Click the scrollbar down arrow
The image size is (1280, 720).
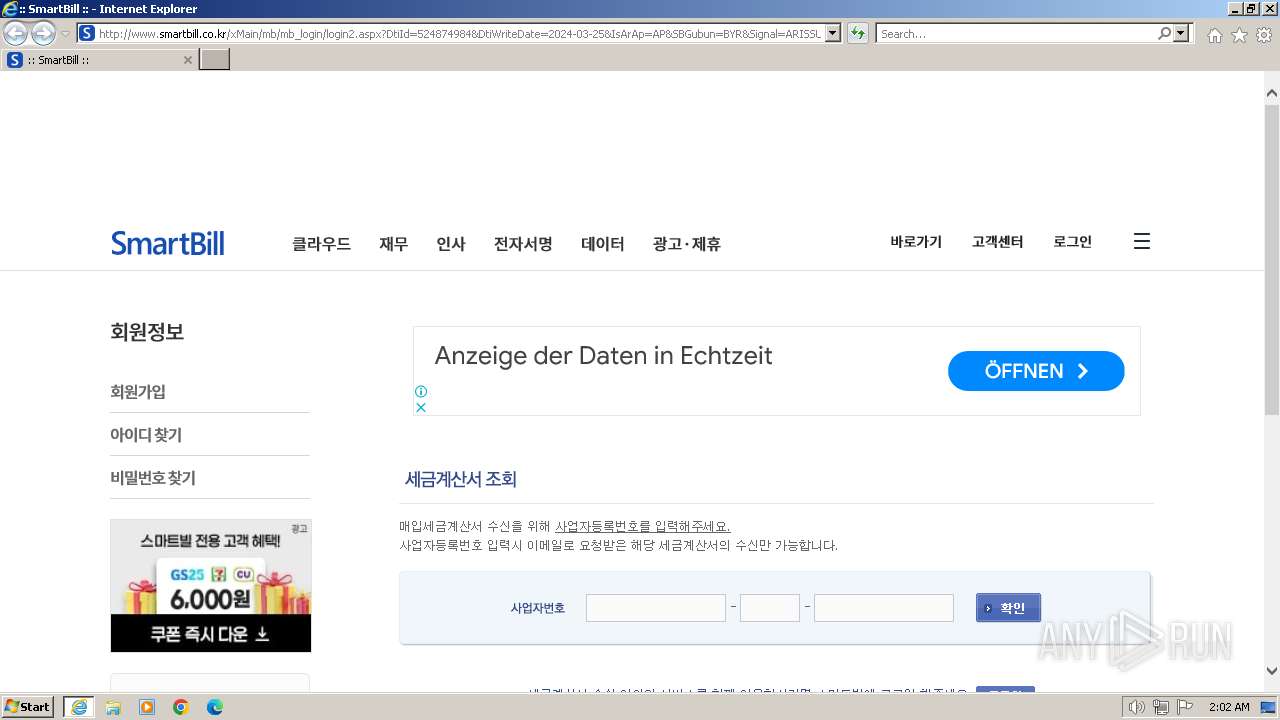pyautogui.click(x=1272, y=671)
